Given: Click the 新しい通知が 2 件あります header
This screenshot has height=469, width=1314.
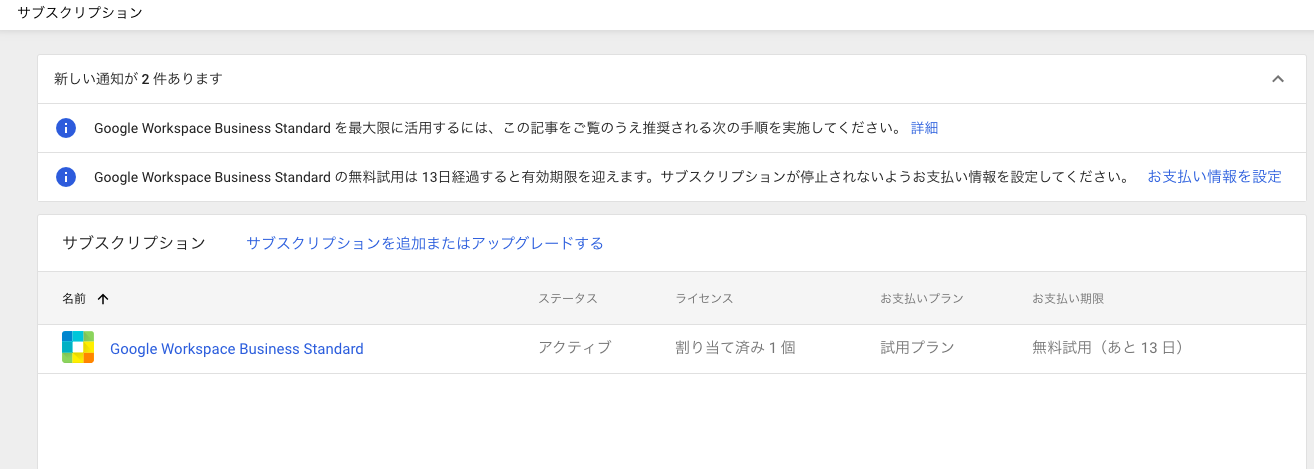Looking at the screenshot, I should click(138, 79).
